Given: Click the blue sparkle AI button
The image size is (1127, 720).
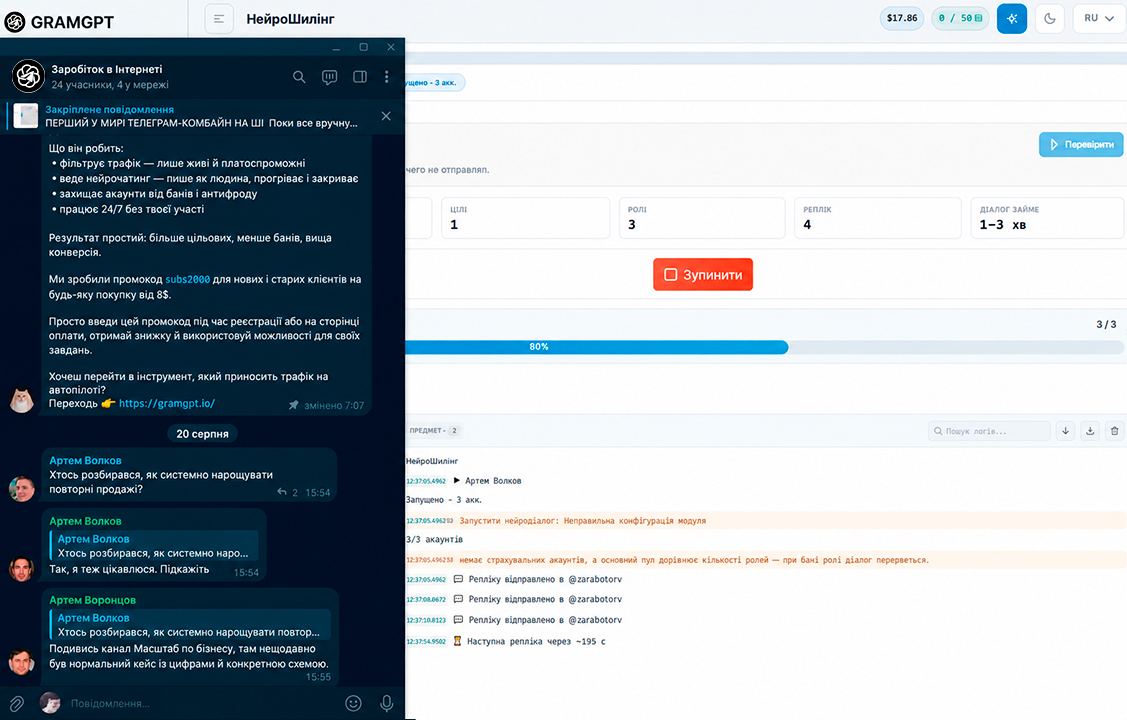Looking at the screenshot, I should tap(1011, 19).
